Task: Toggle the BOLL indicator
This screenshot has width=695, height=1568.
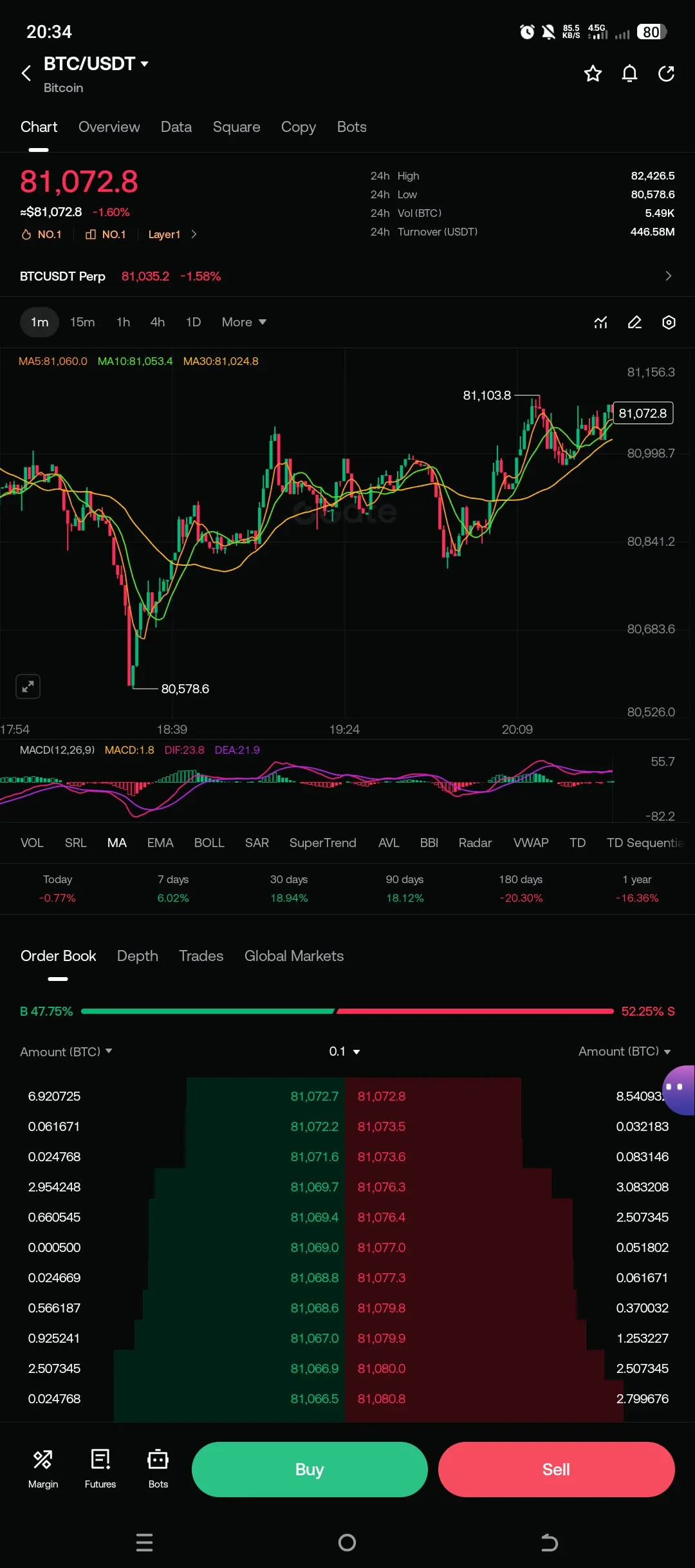Action: click(209, 843)
